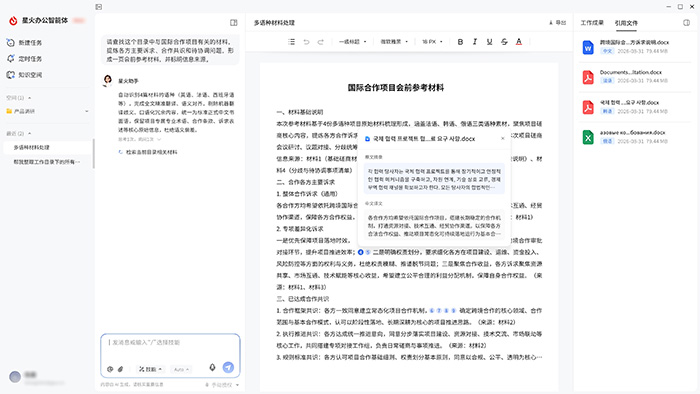
Task: Click the undo arrow in editor toolbar
Action: click(306, 42)
